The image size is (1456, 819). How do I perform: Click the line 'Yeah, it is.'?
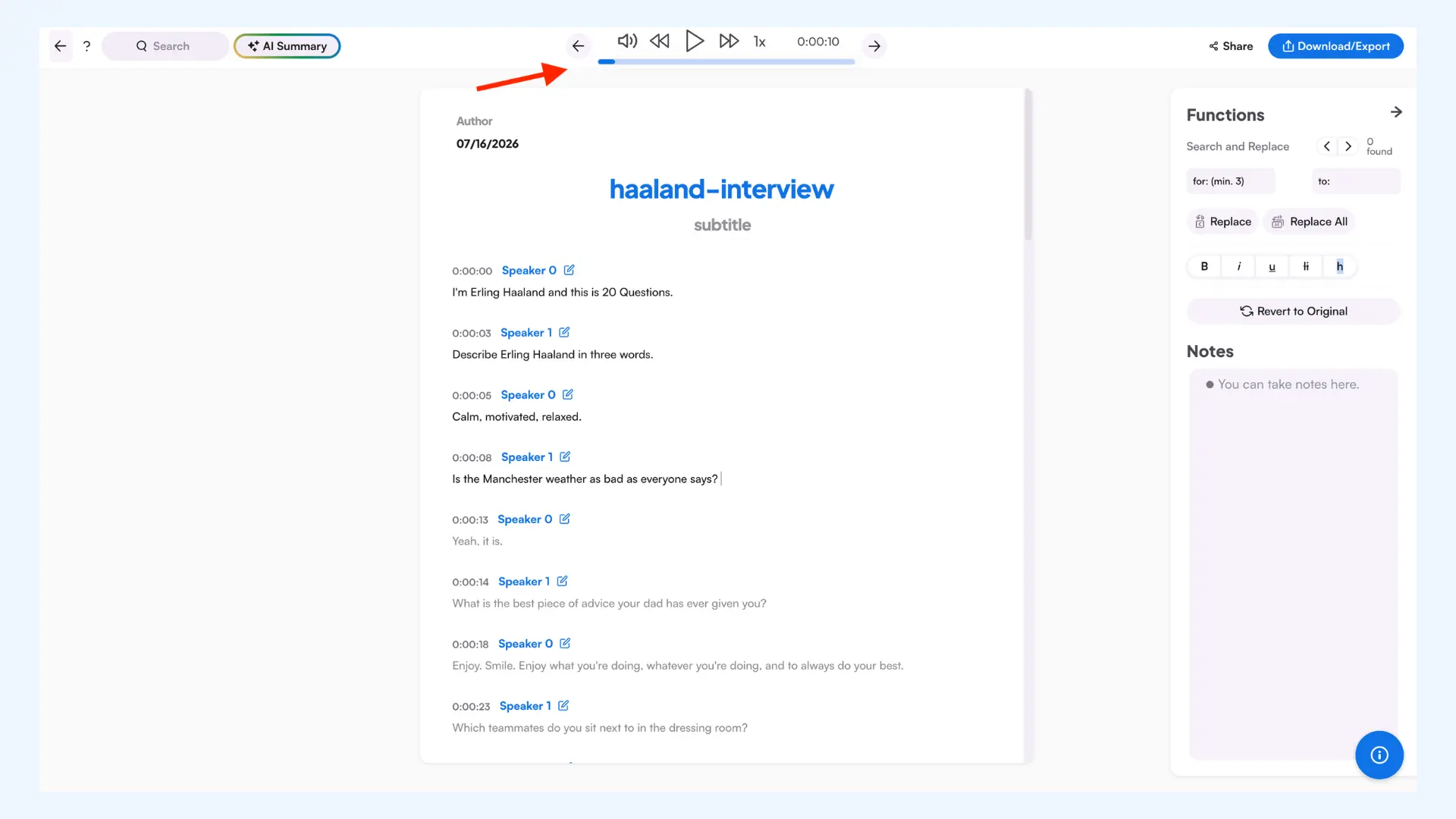tap(477, 541)
